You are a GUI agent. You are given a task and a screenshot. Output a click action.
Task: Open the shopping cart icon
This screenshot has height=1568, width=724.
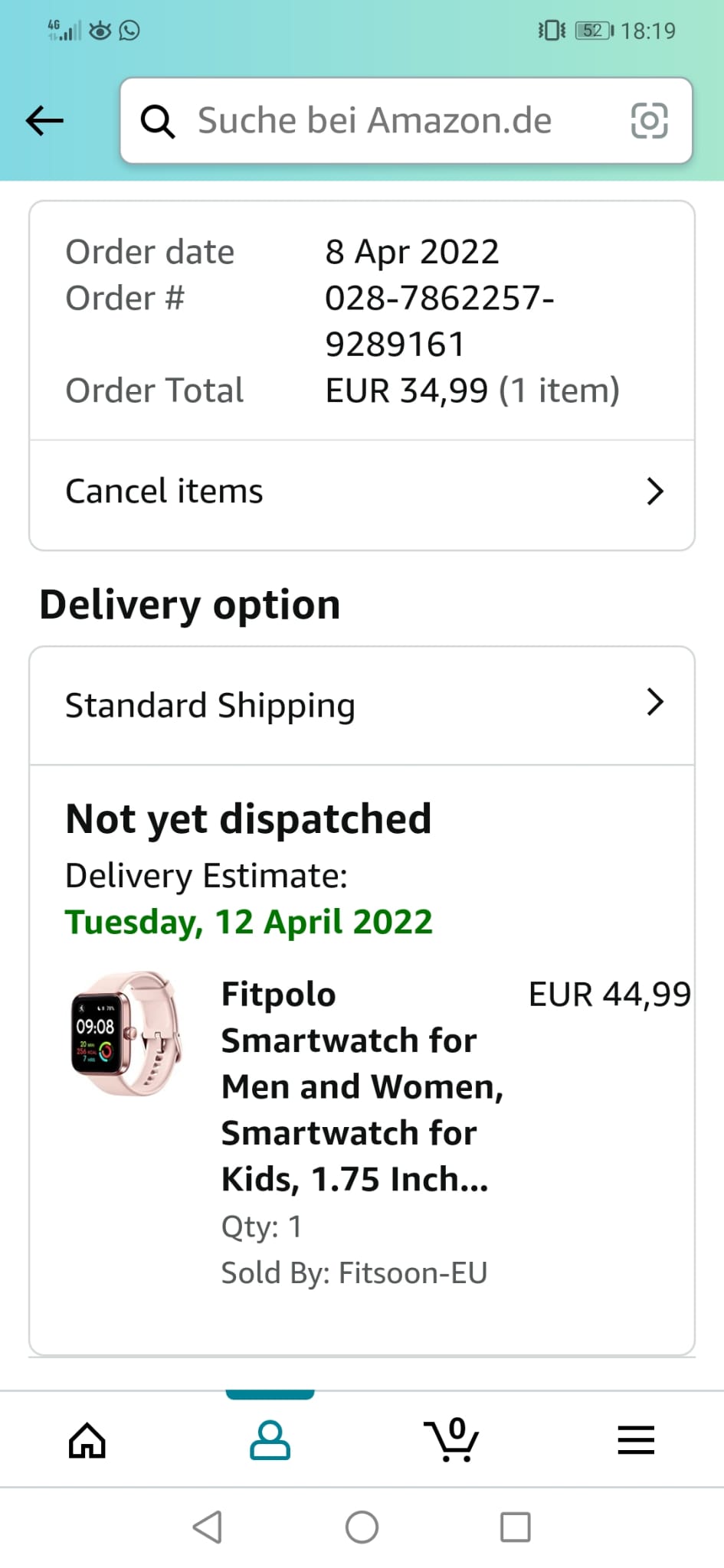pos(452,1441)
